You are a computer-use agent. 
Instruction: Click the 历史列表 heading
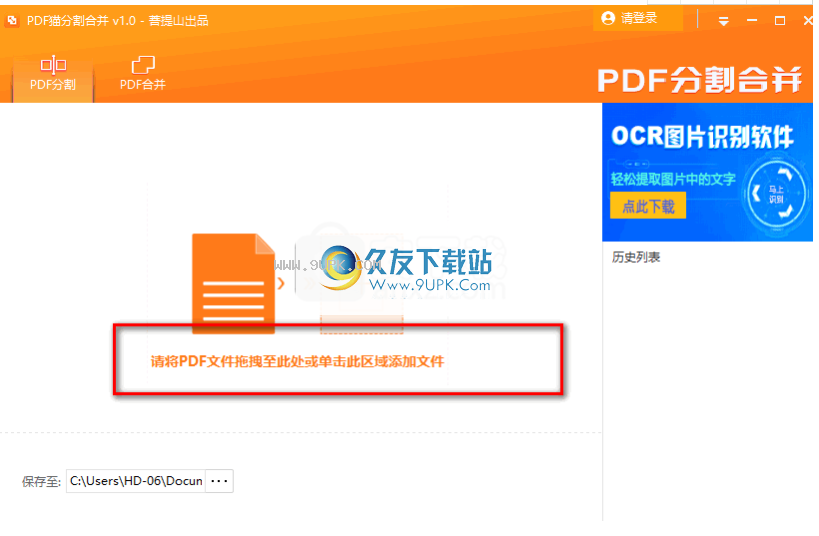point(636,257)
